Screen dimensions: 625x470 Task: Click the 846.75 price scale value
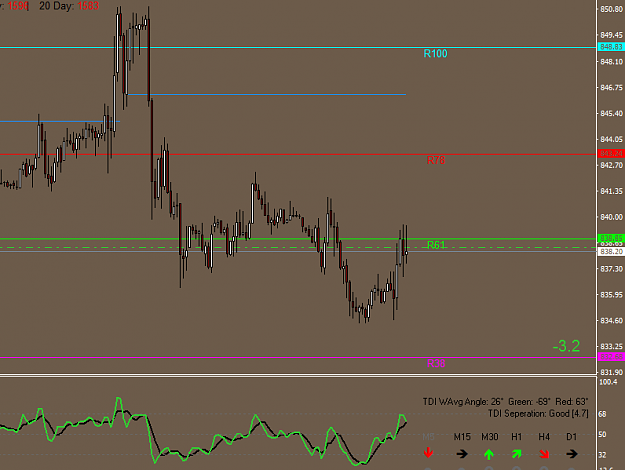coord(611,87)
